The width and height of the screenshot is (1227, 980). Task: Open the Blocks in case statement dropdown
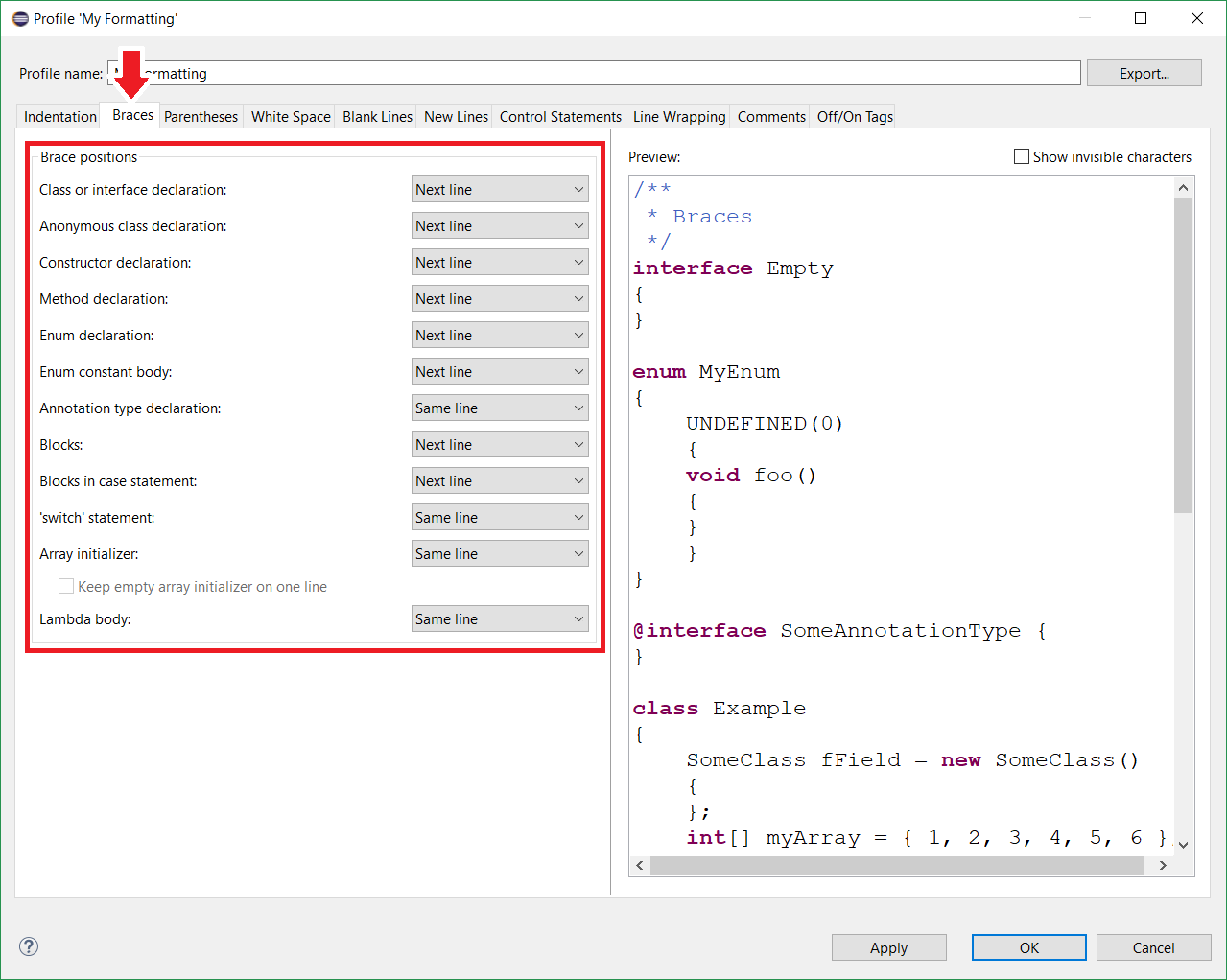[x=500, y=480]
